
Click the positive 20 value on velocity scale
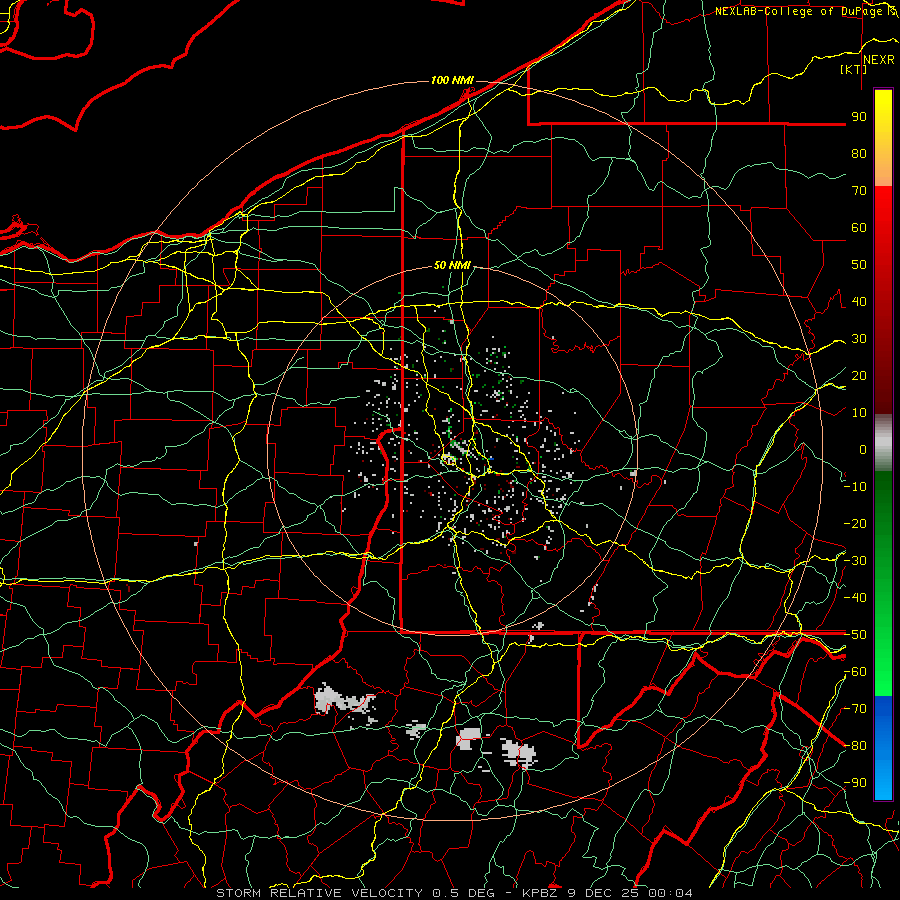859,375
